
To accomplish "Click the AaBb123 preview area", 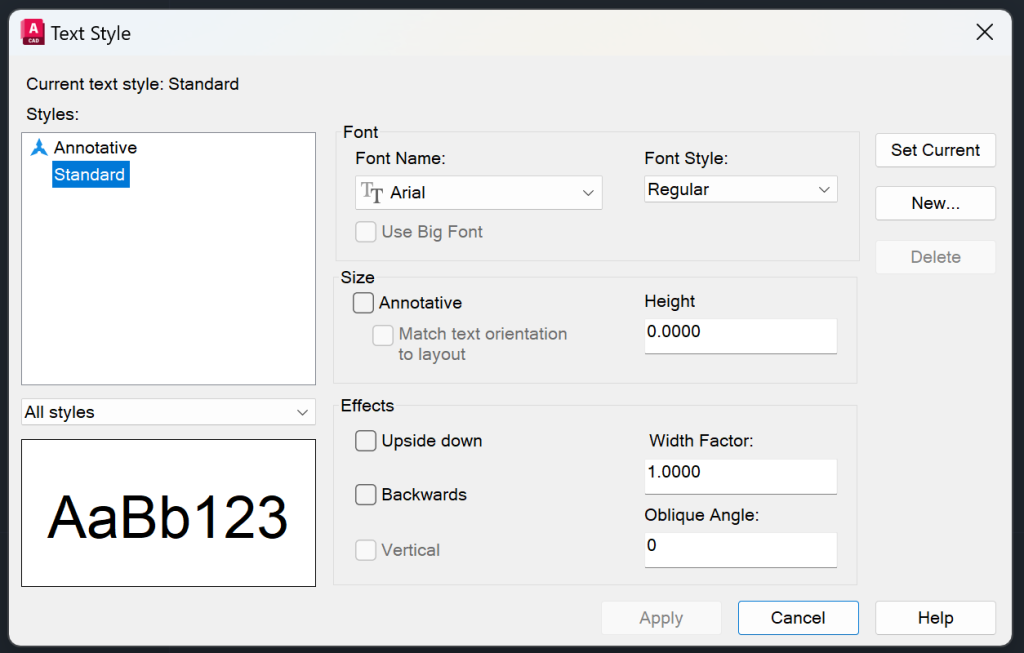I will [x=167, y=513].
